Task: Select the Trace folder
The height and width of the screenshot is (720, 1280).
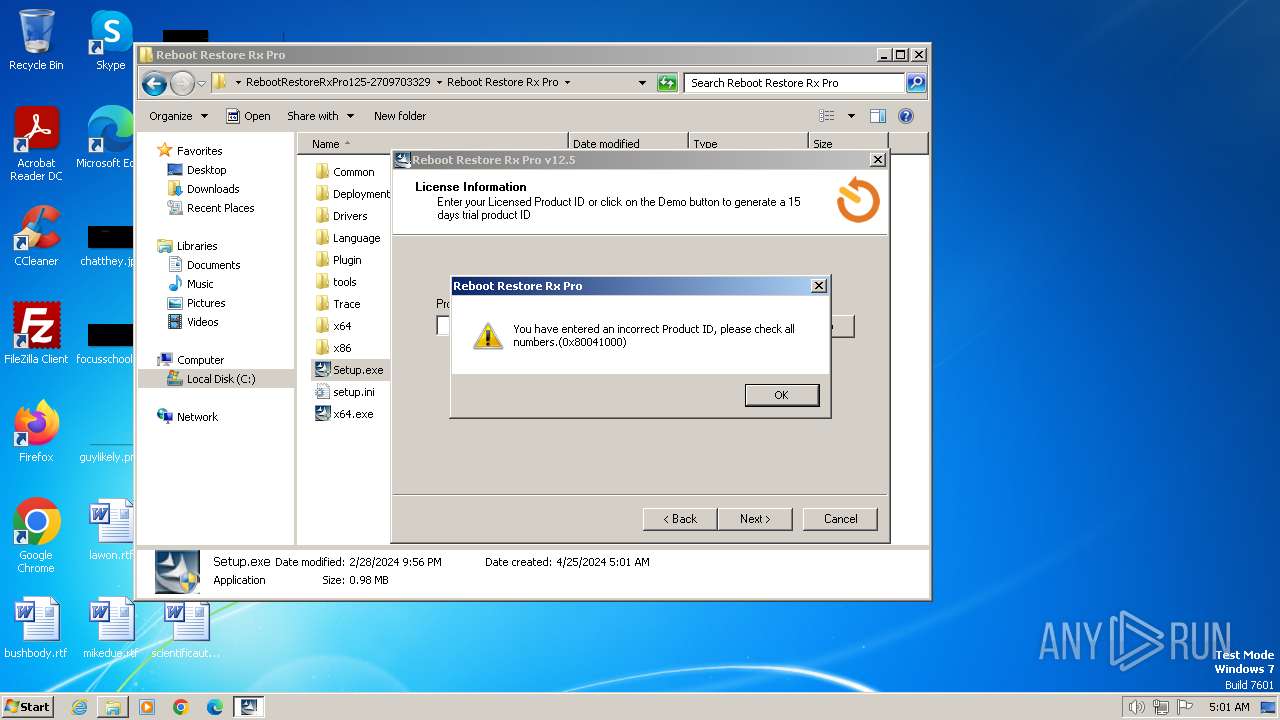Action: pos(337,304)
